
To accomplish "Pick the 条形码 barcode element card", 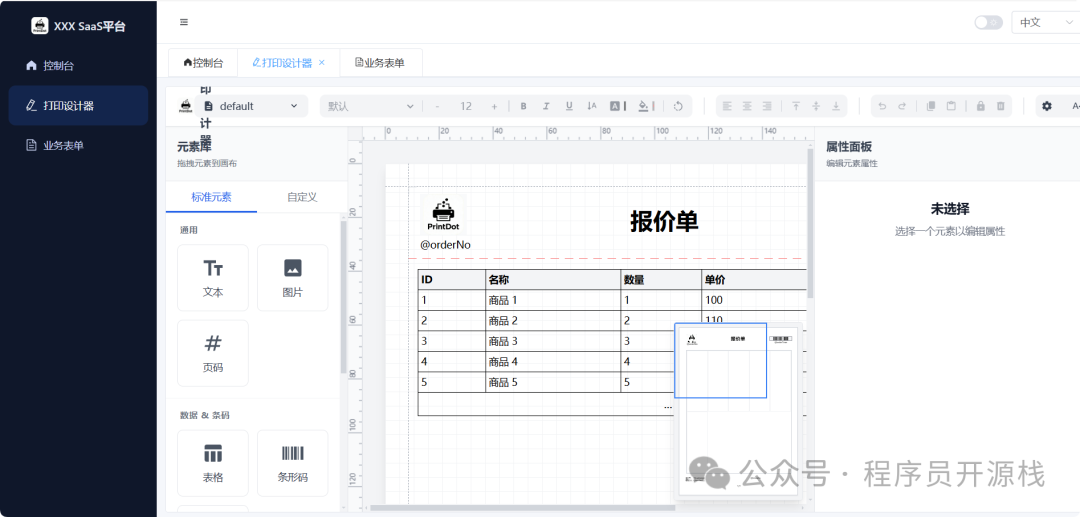I will (293, 463).
